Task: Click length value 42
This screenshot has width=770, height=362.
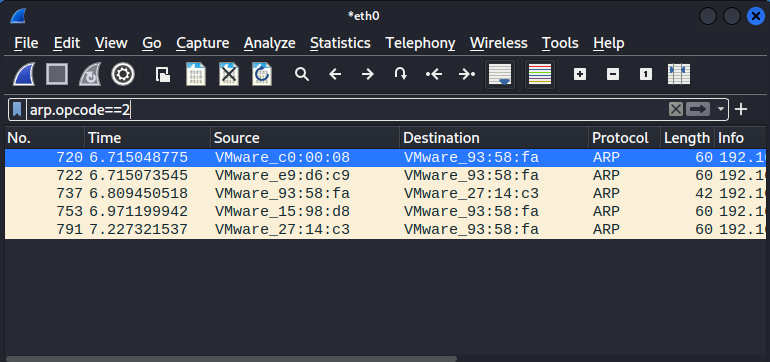Action: click(x=704, y=194)
